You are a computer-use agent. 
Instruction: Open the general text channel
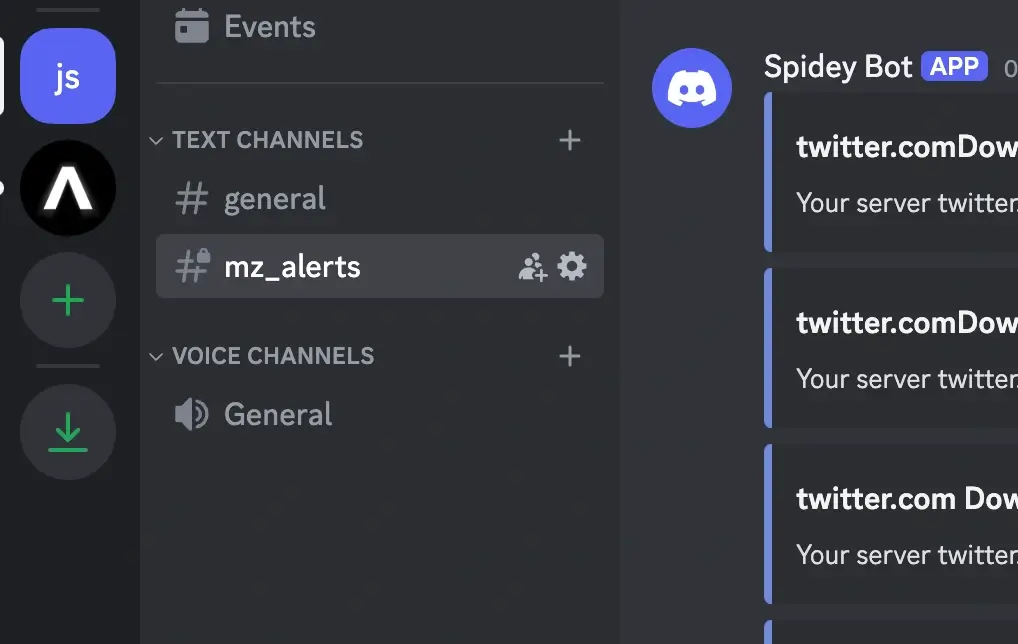[274, 199]
